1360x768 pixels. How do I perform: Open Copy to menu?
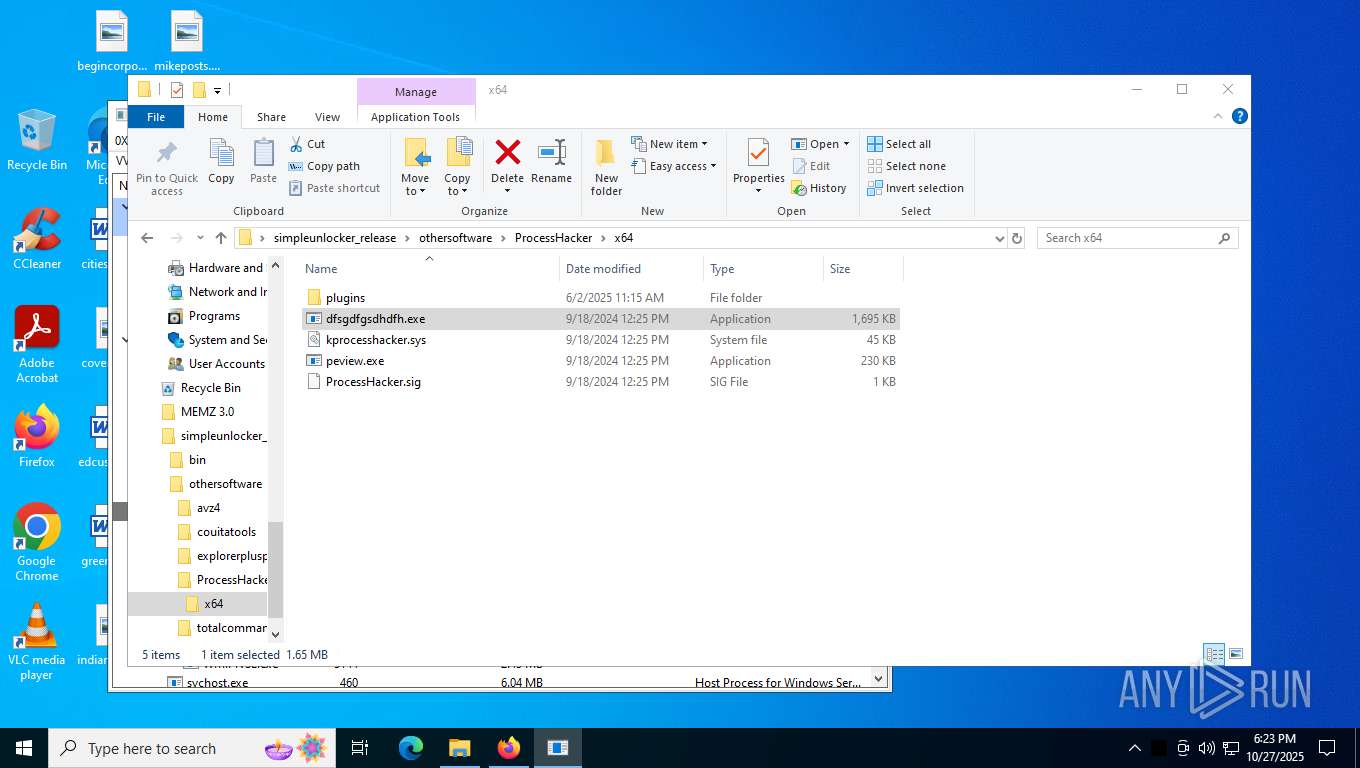(457, 167)
